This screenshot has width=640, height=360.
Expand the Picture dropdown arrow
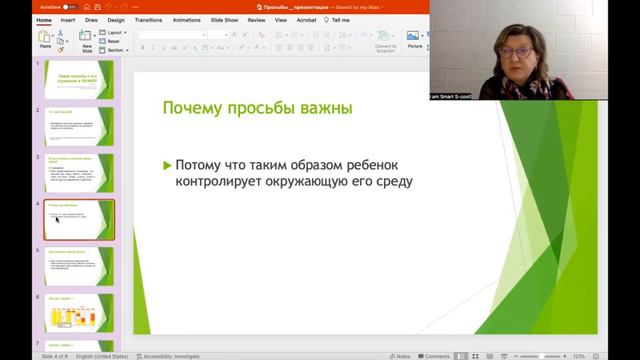tap(422, 36)
